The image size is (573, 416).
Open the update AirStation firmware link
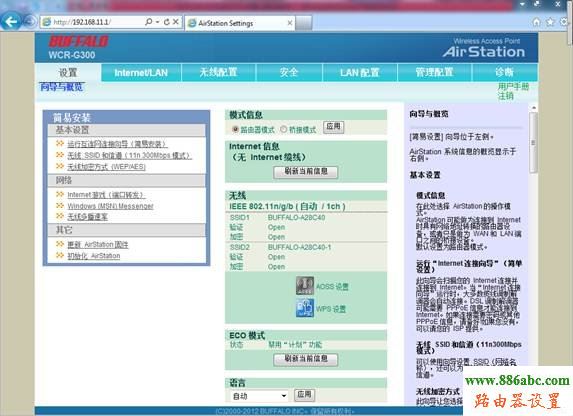click(98, 244)
